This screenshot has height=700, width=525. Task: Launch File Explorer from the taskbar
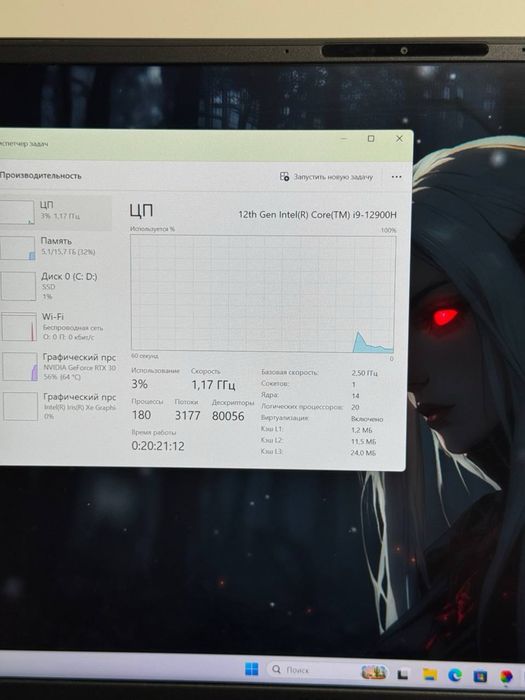tap(429, 675)
